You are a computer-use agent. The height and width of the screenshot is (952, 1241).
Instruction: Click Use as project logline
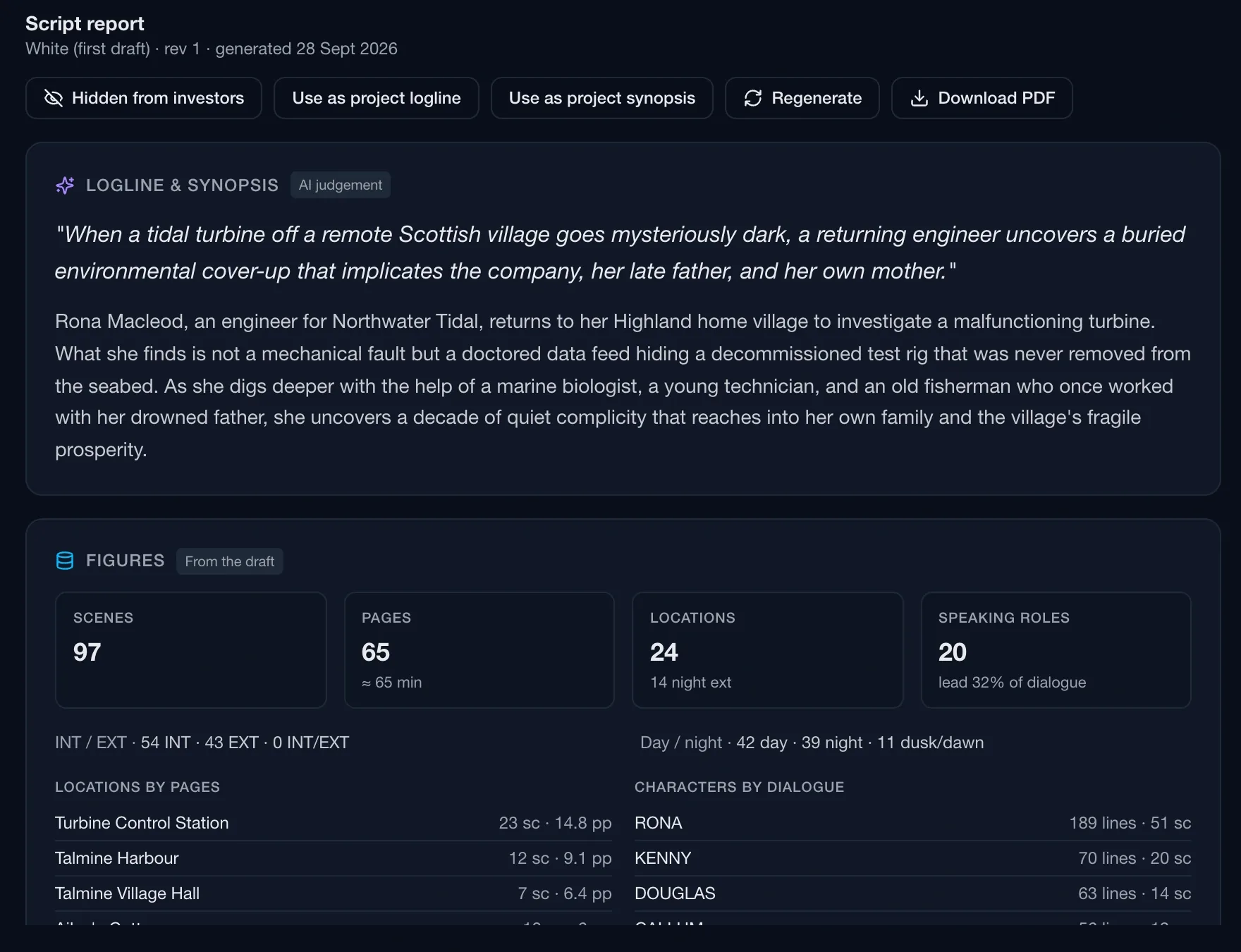pos(377,98)
